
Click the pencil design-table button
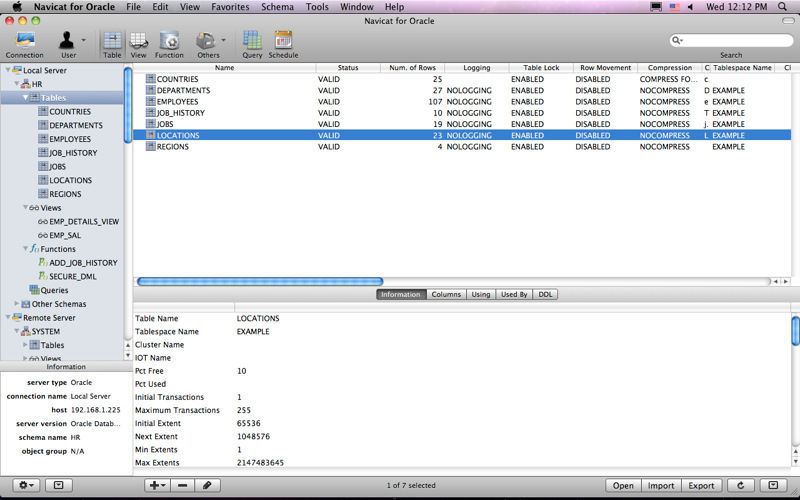pos(207,485)
